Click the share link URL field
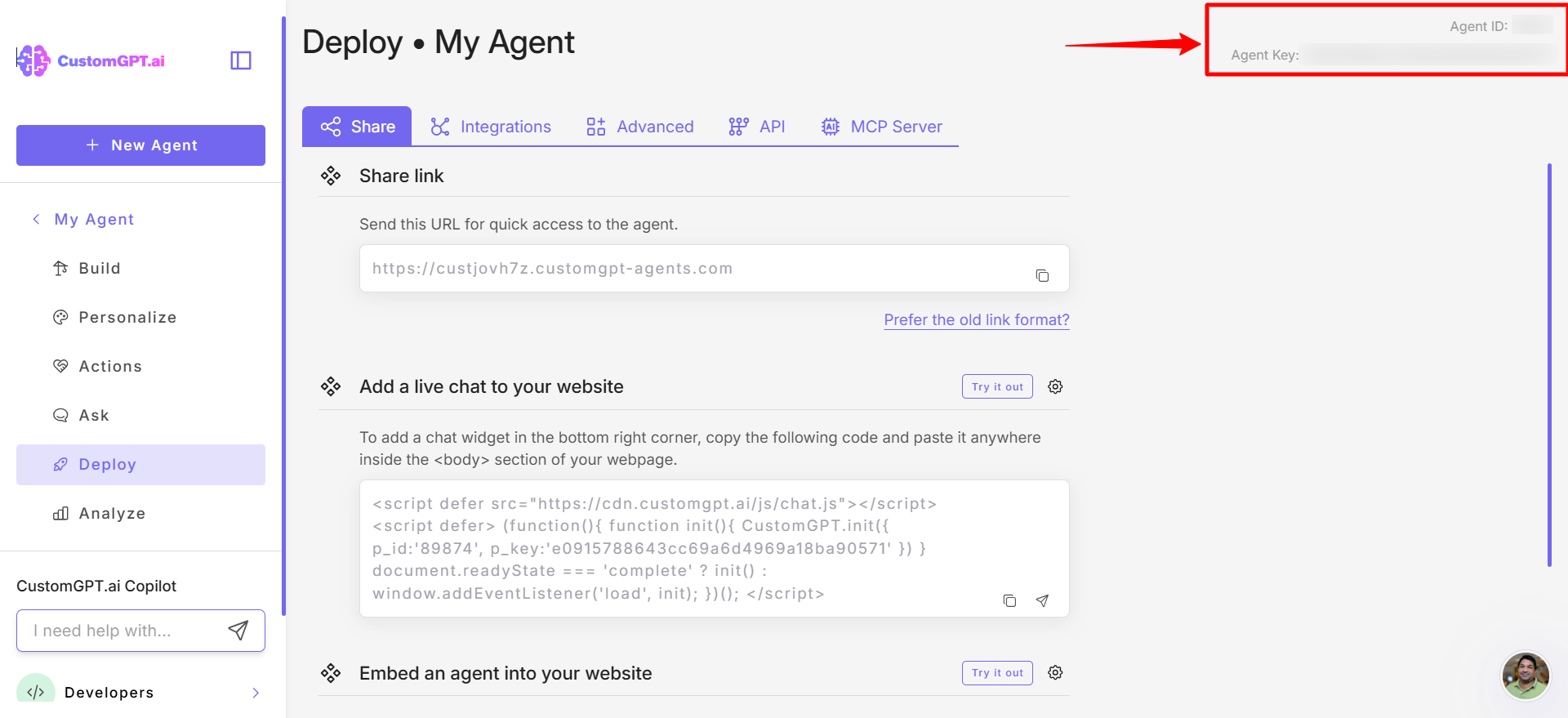The image size is (1568, 718). point(715,269)
